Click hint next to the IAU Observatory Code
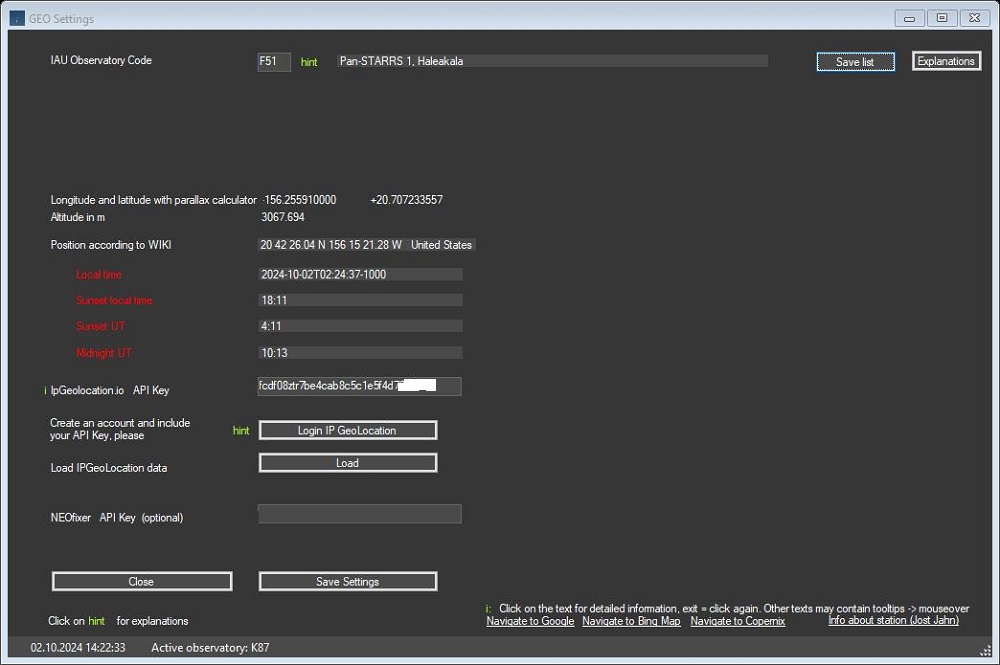1000x665 pixels. click(x=309, y=61)
